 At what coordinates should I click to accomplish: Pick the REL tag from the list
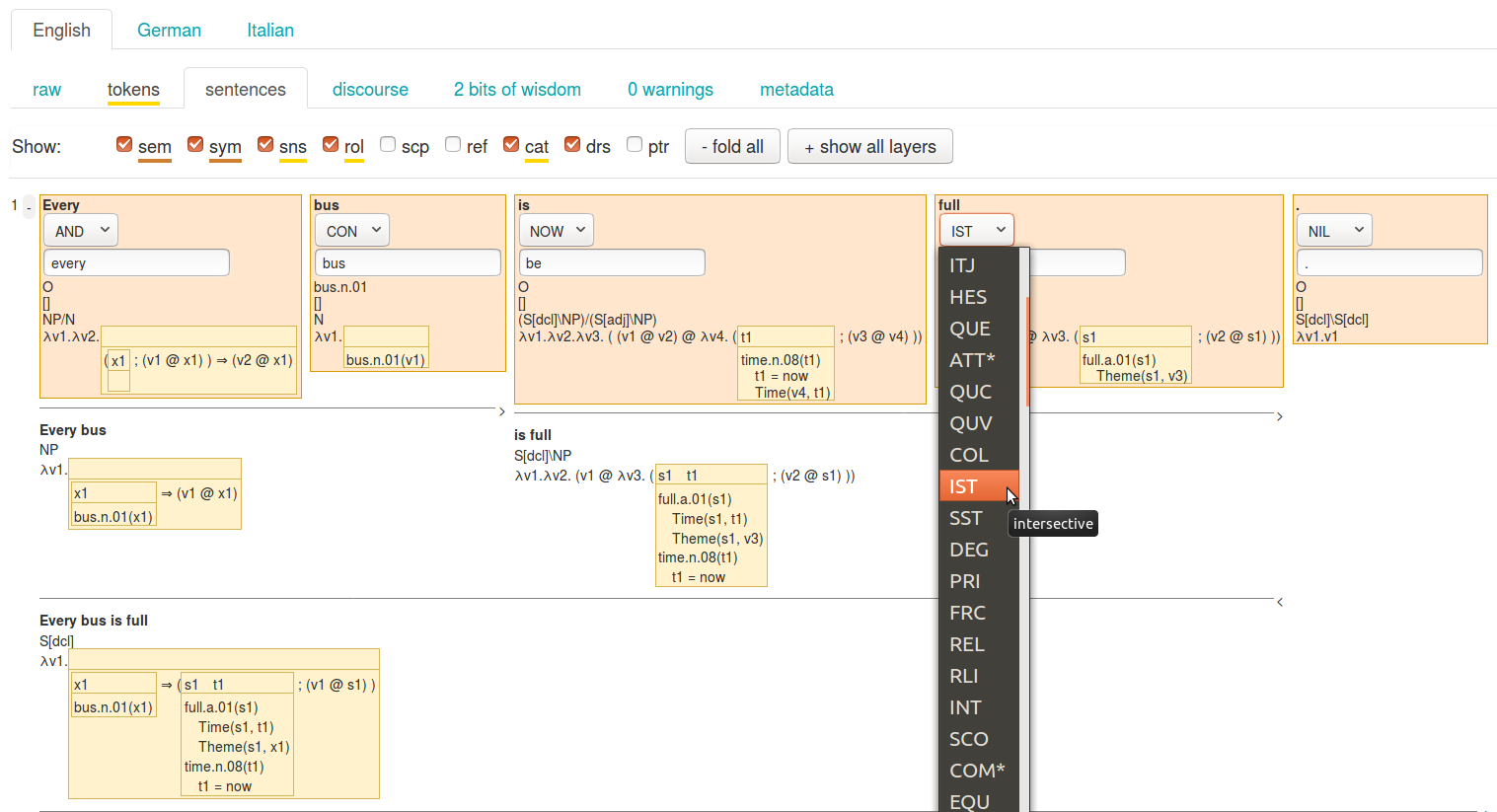[979, 644]
